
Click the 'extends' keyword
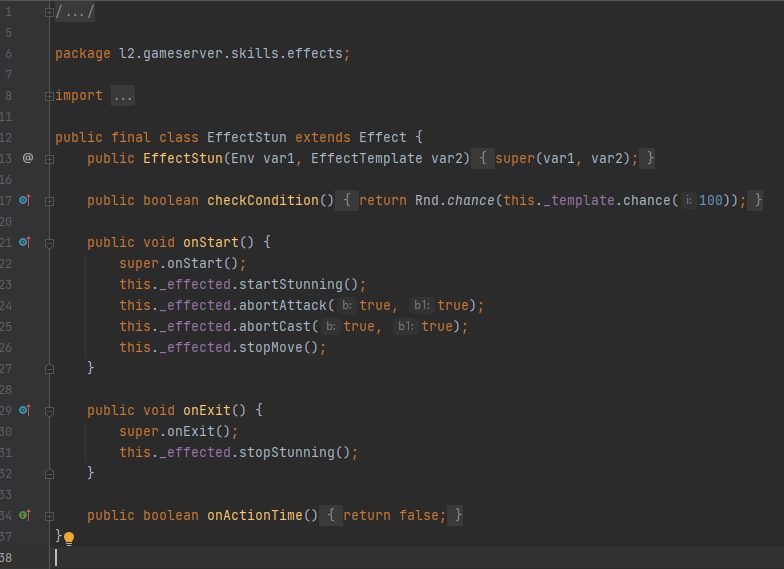tap(322, 138)
